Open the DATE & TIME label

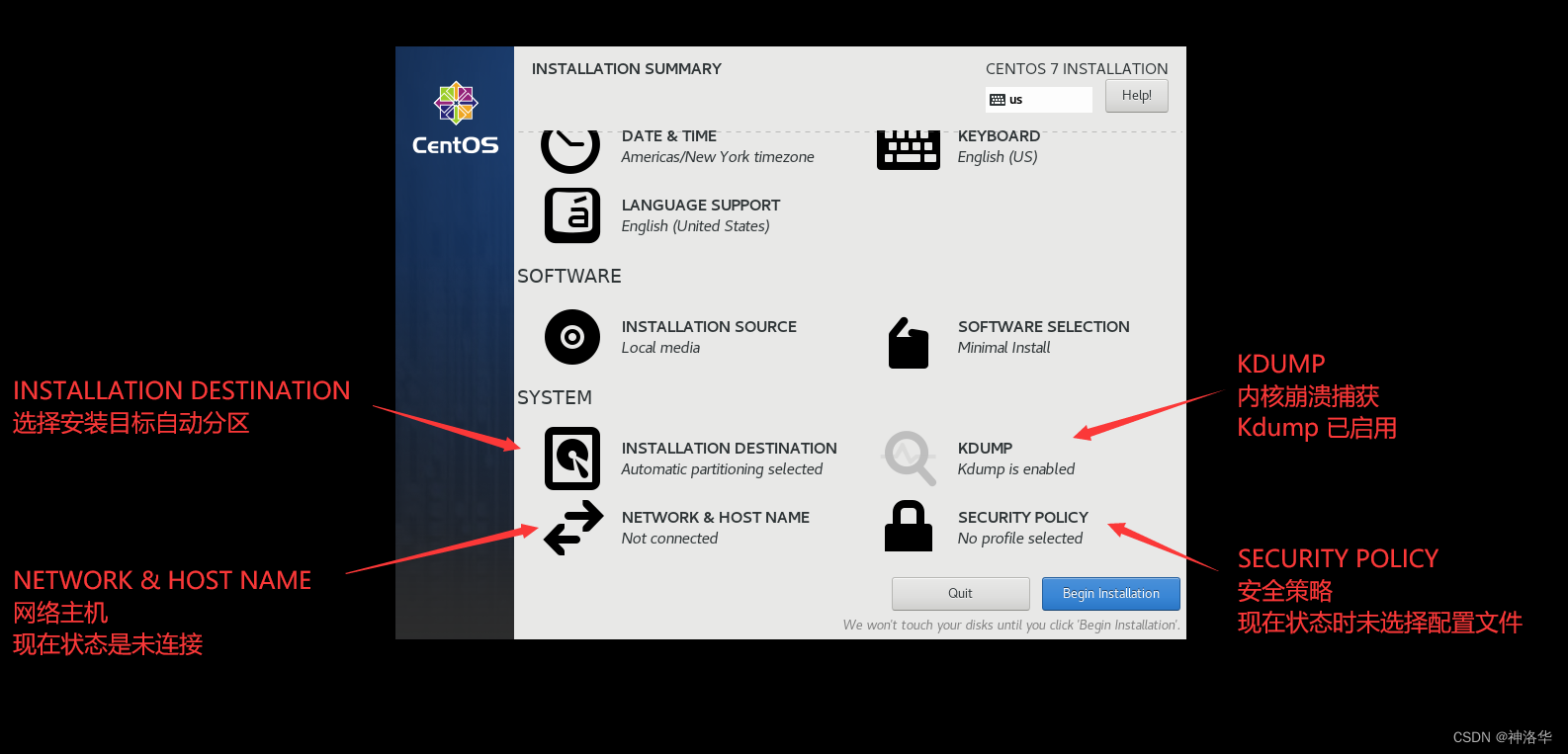669,136
